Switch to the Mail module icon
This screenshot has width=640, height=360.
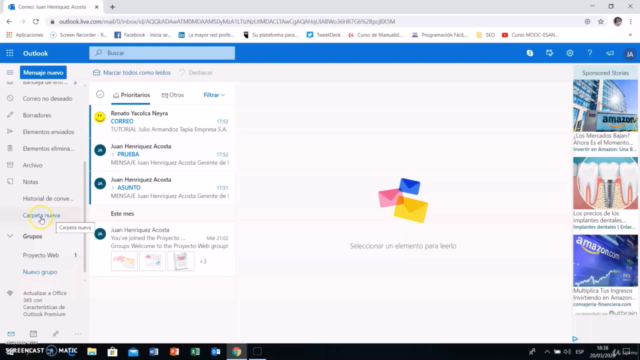tap(11, 334)
